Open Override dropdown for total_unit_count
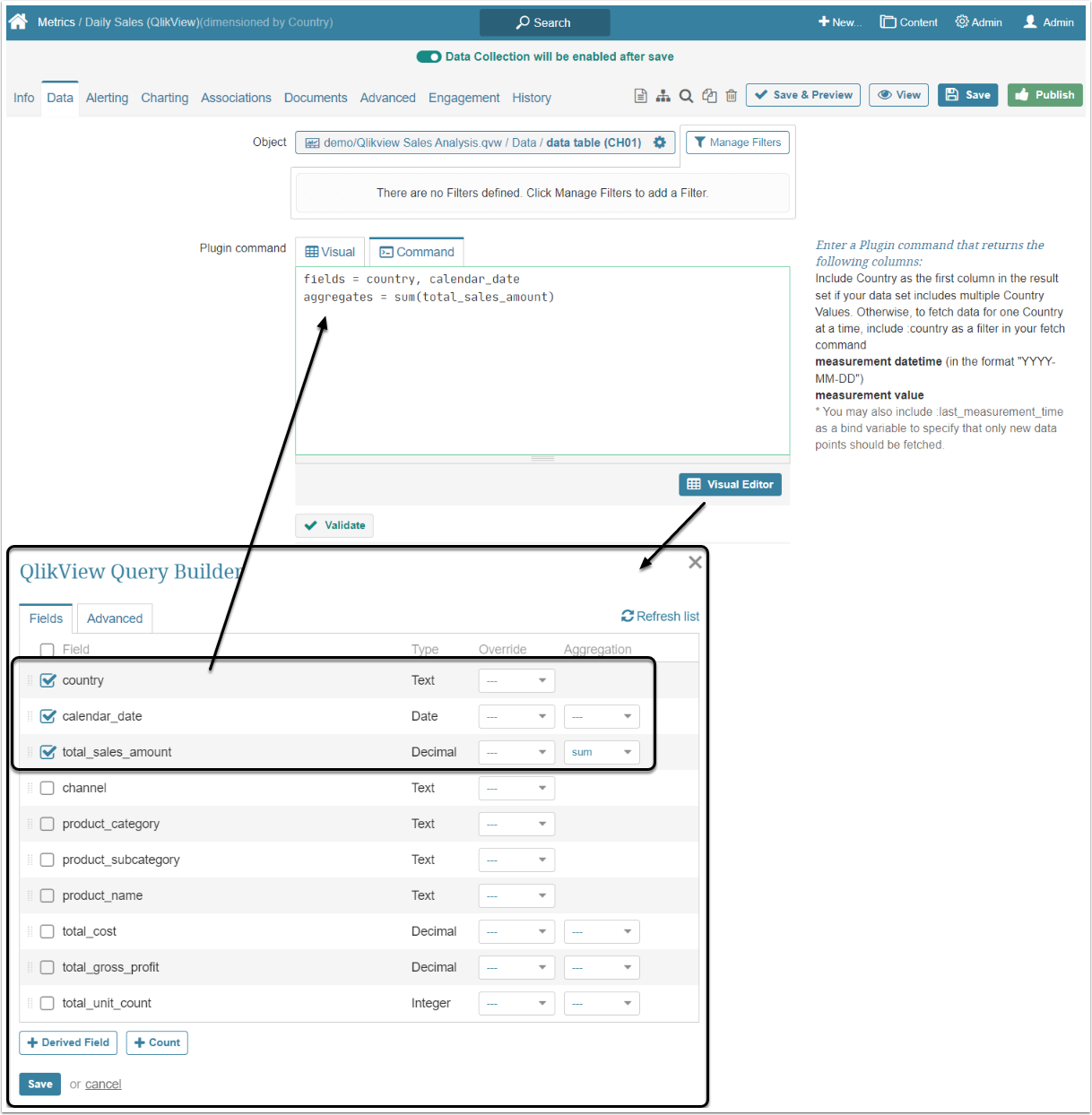 pos(516,1003)
